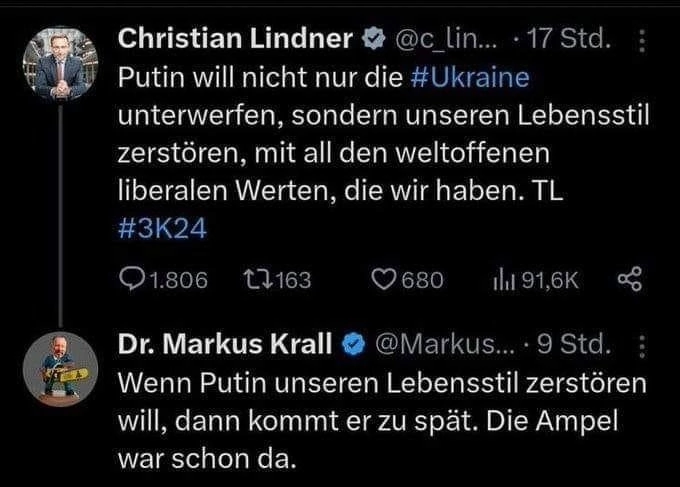Open the #Ukraine hashtag
The image size is (680, 487).
[470, 78]
